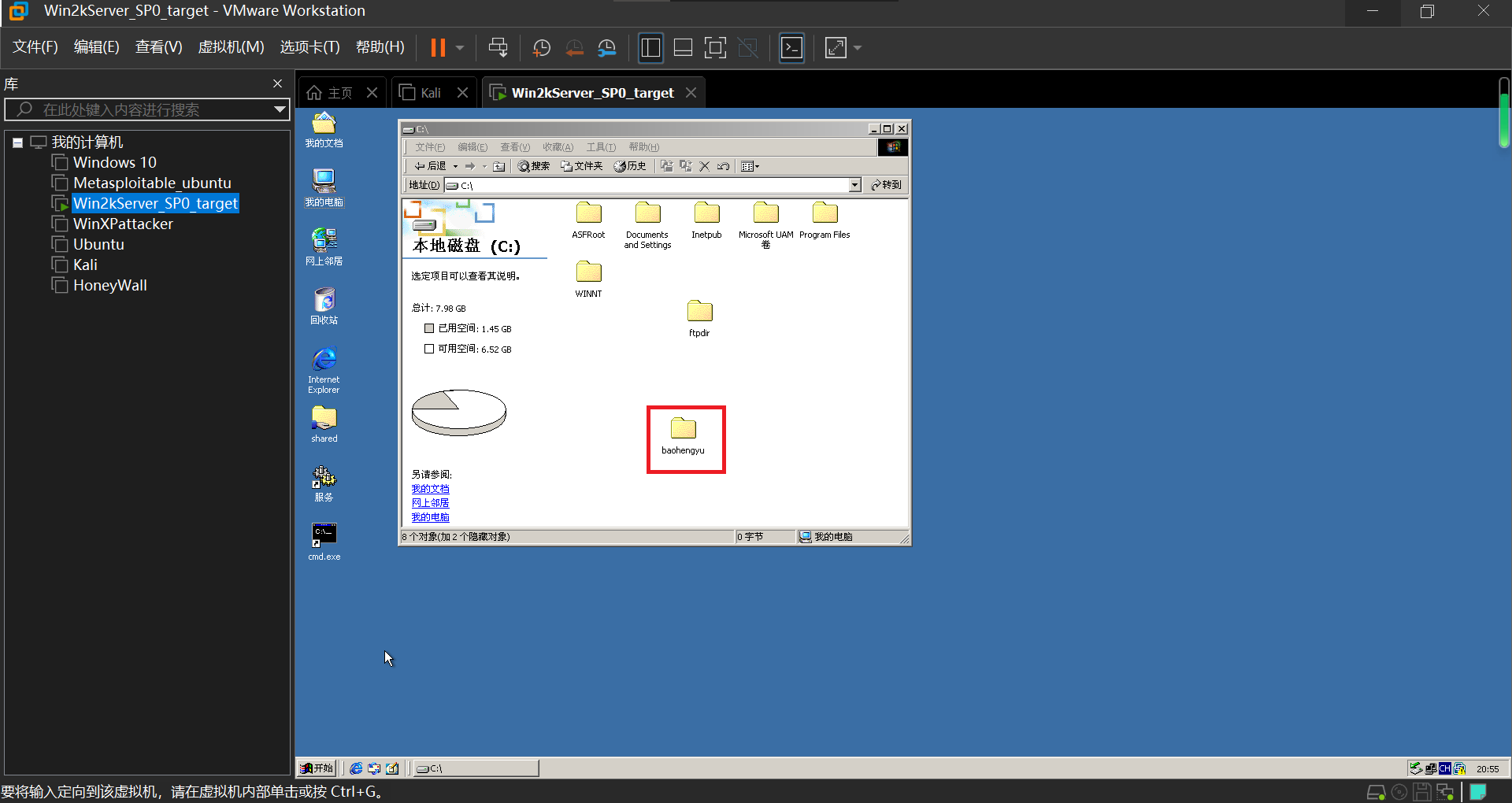Select the Microsoft UAM folder
Screen dimensions: 1512x803
click(x=765, y=226)
